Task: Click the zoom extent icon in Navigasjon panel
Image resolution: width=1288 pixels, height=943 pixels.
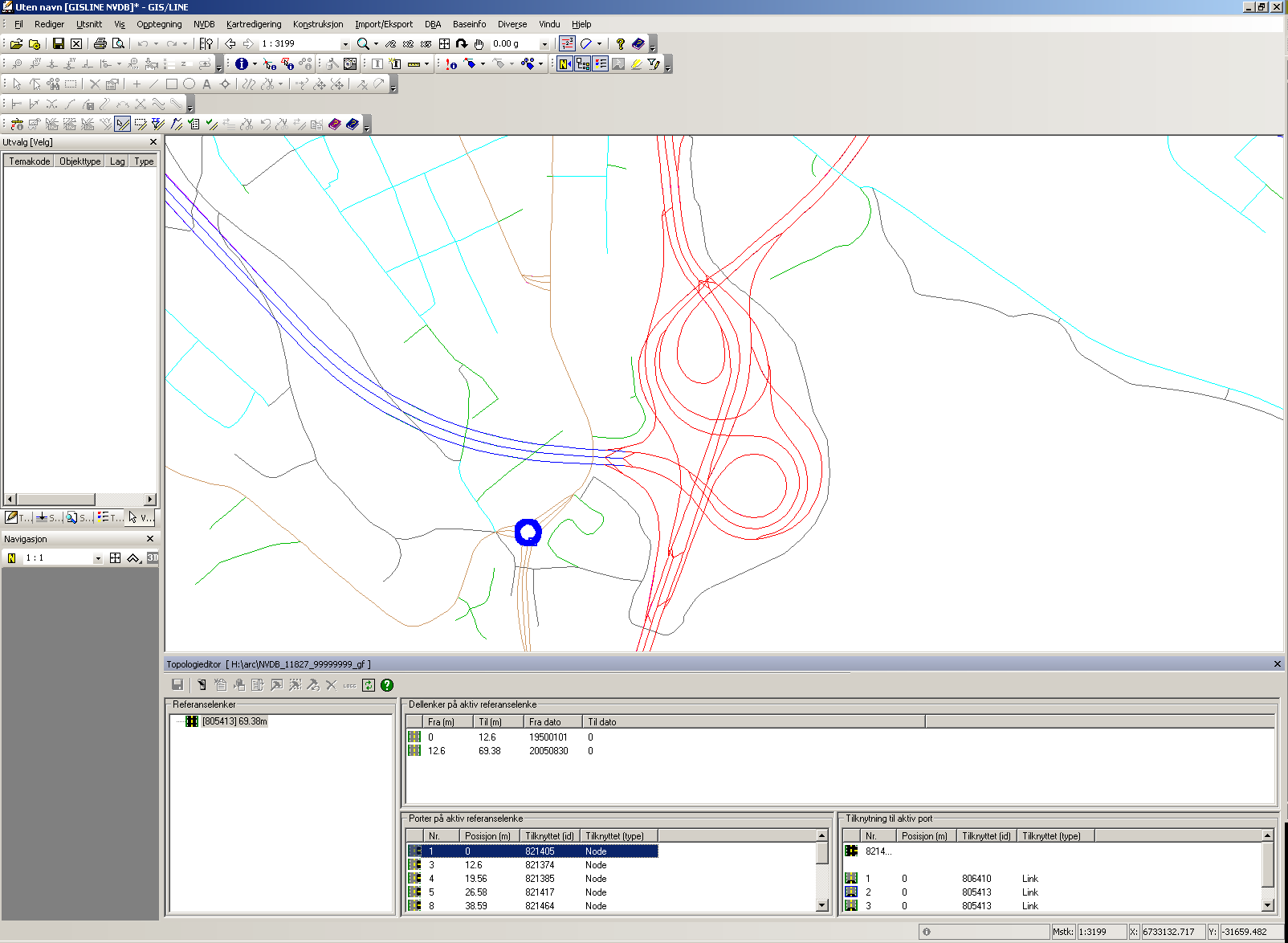Action: click(x=116, y=557)
